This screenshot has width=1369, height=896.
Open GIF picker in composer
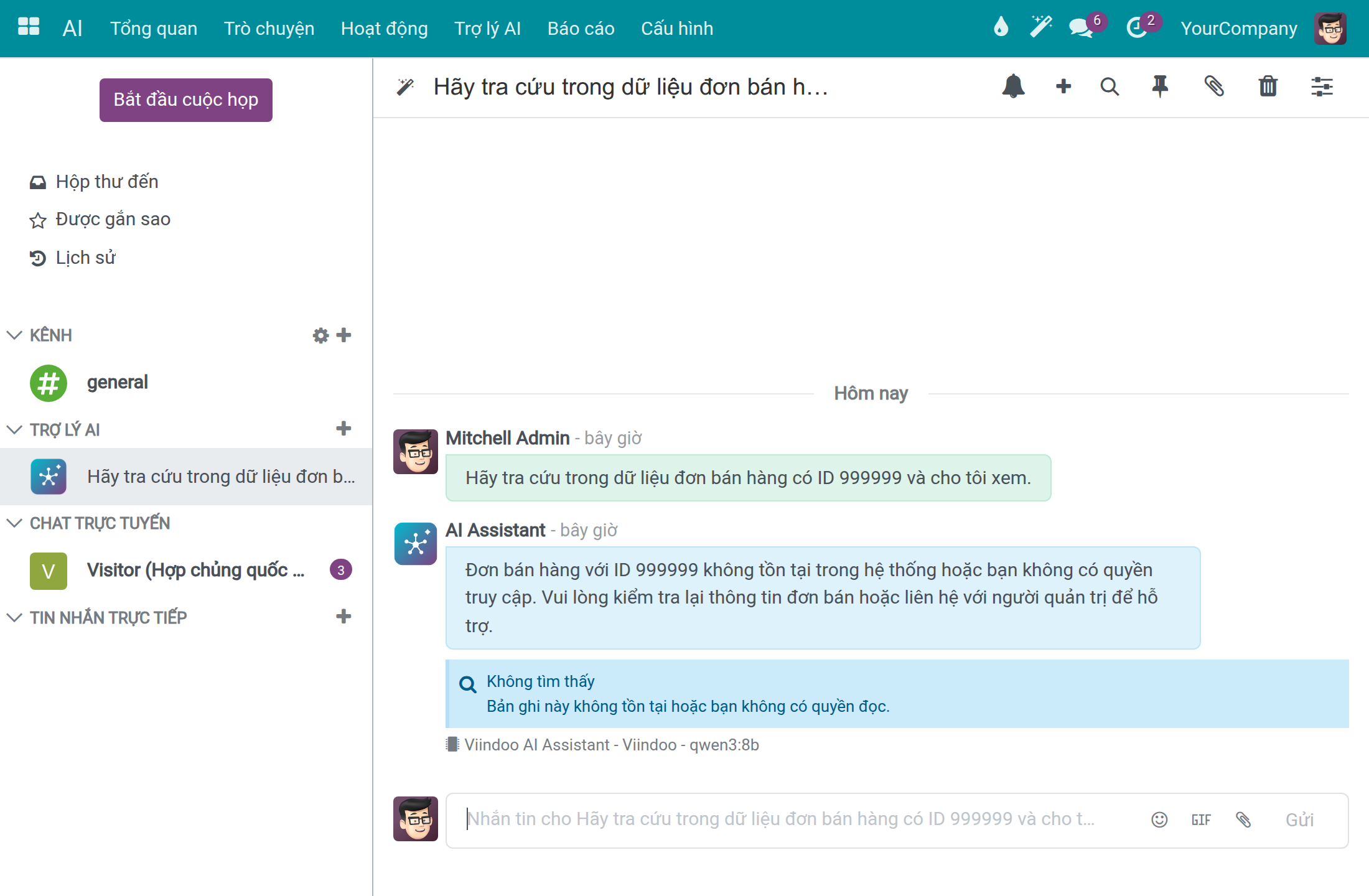1201,819
